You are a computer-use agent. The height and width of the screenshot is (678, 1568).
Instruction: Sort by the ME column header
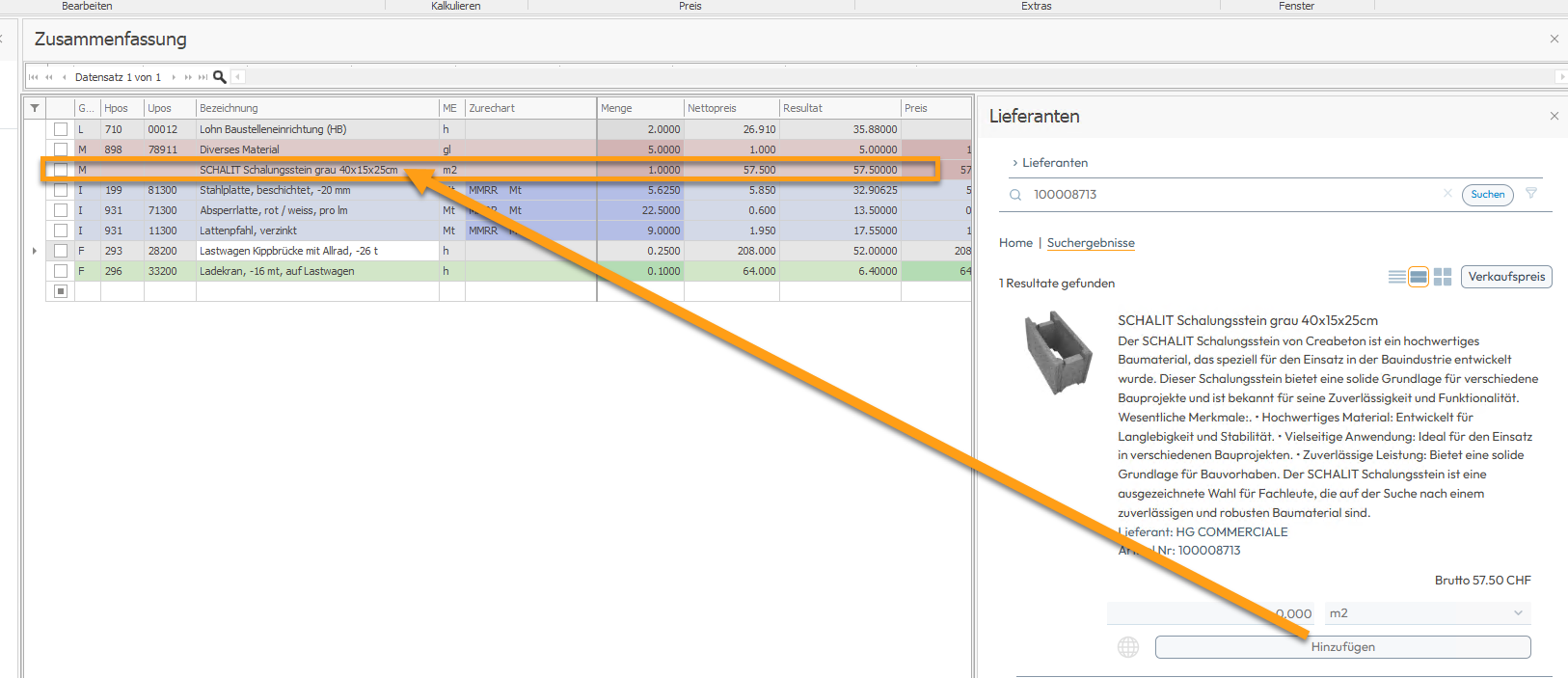pos(451,108)
